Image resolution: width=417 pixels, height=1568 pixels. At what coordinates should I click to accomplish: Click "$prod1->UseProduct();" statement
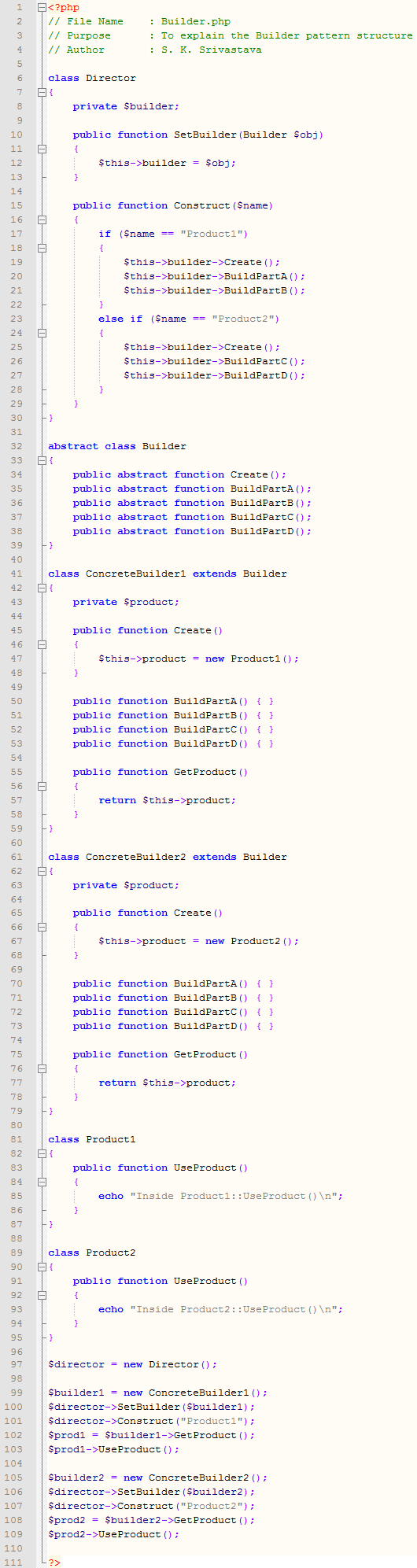(x=113, y=1449)
